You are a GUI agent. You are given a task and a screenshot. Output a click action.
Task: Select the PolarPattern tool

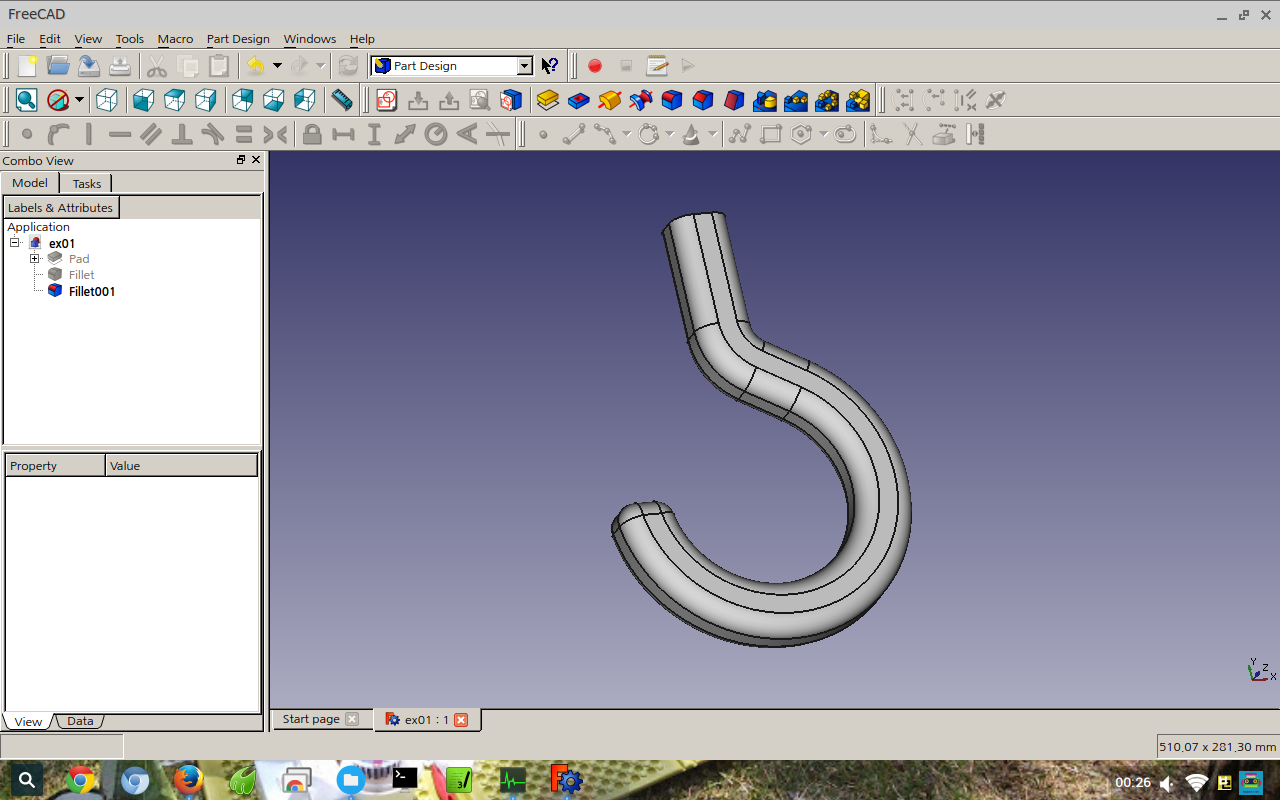[x=827, y=100]
